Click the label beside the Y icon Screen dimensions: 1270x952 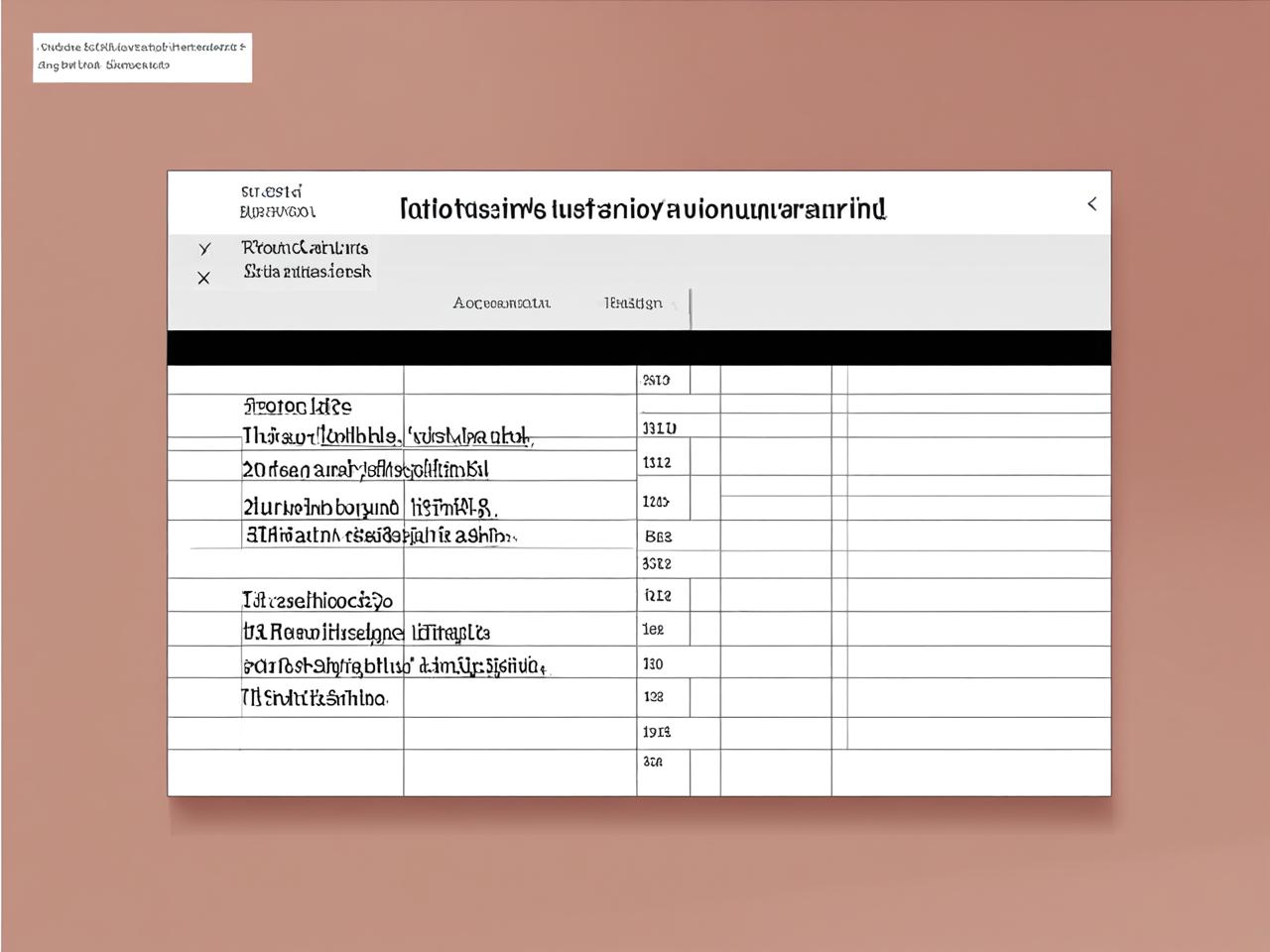coord(305,247)
